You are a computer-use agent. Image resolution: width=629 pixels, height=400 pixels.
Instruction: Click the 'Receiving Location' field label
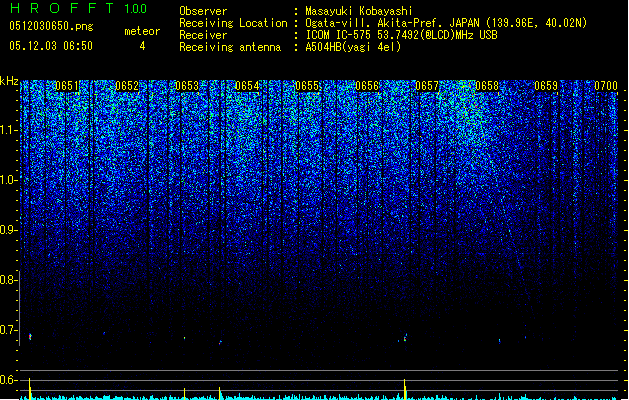click(x=233, y=23)
